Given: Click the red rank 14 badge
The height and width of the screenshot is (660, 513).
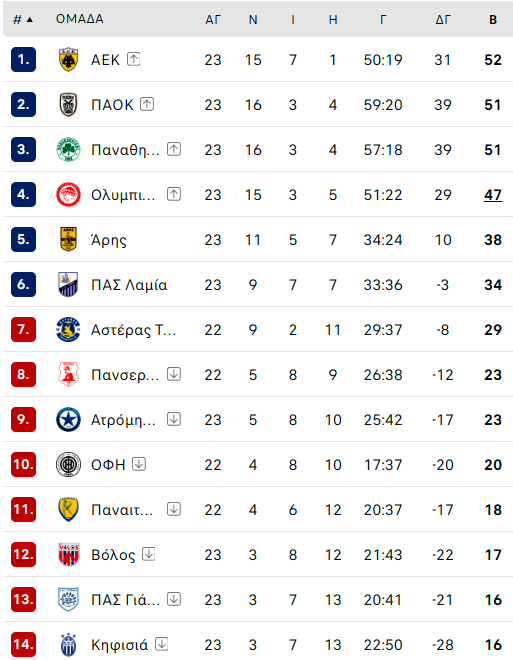Looking at the screenshot, I should click(x=24, y=644).
